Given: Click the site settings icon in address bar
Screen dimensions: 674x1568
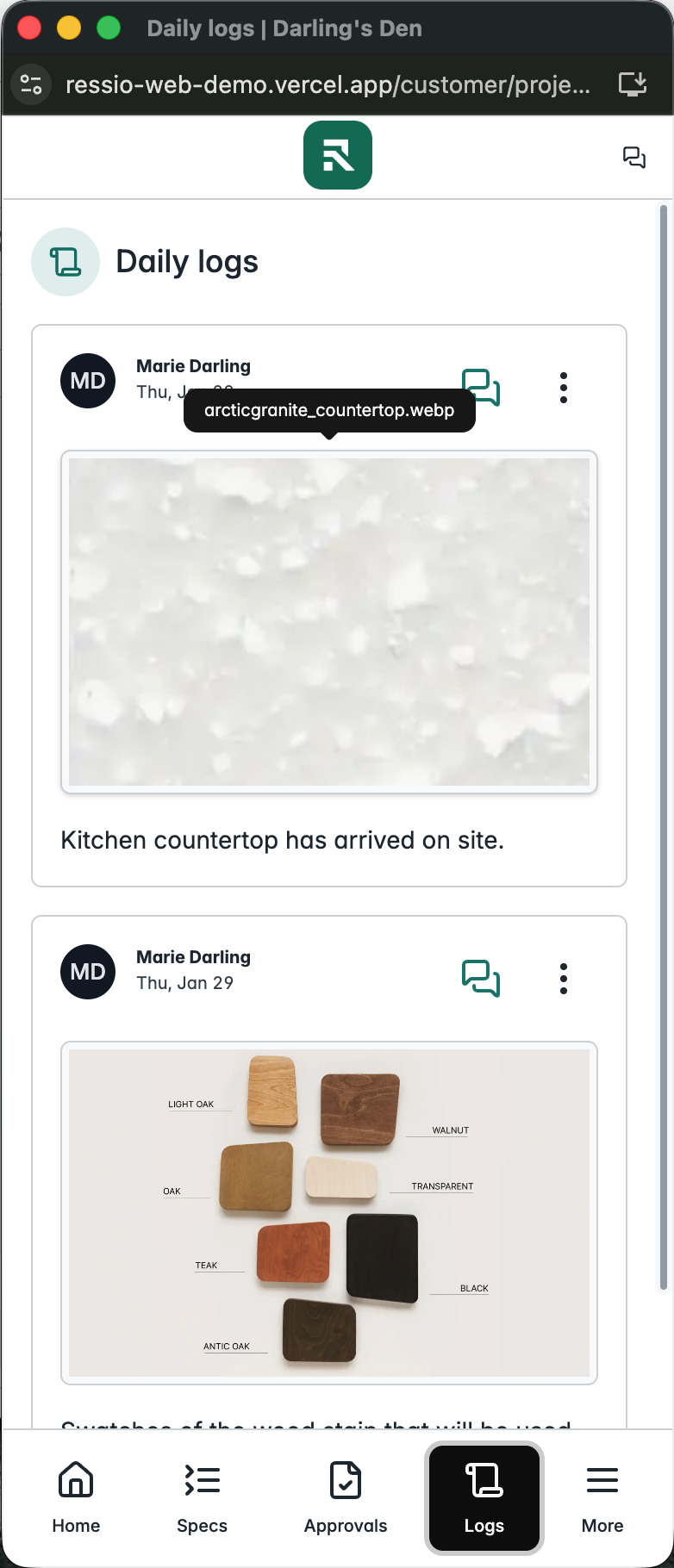Looking at the screenshot, I should pos(31,84).
